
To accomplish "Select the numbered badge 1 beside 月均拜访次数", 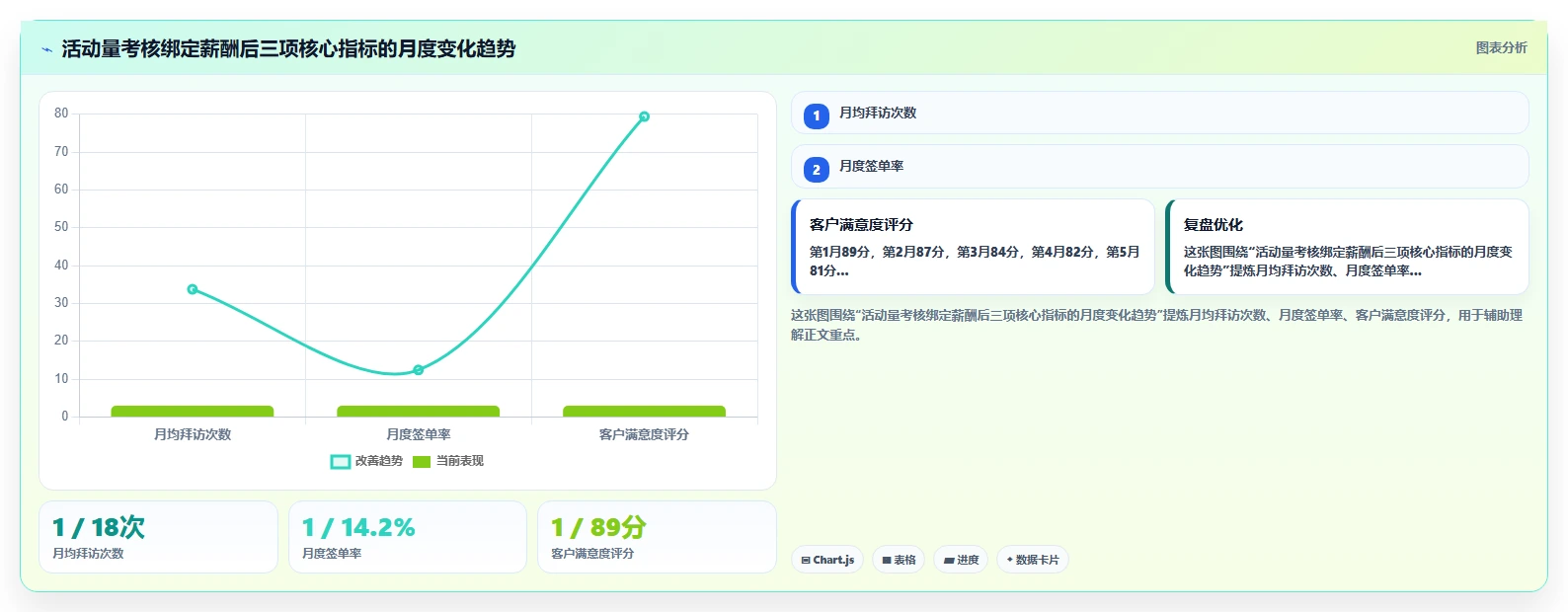I will tap(817, 116).
